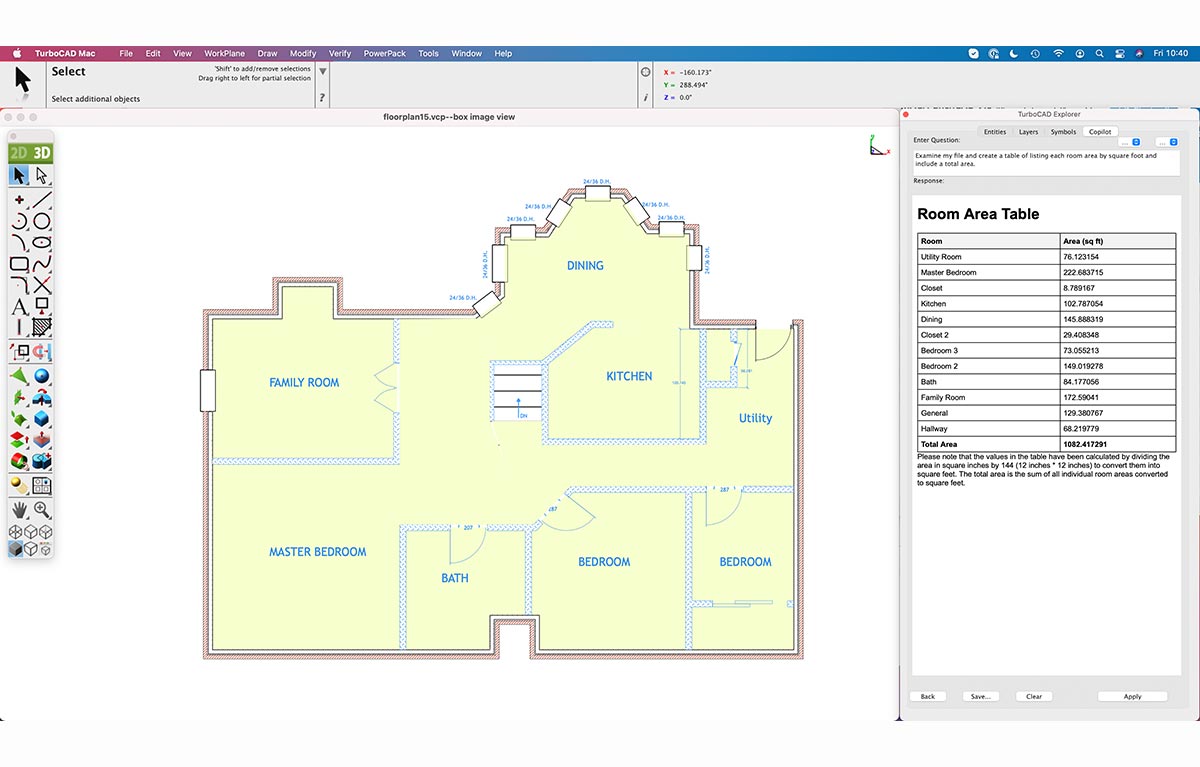Select the Line drawing tool
The image size is (1200, 767).
44,199
